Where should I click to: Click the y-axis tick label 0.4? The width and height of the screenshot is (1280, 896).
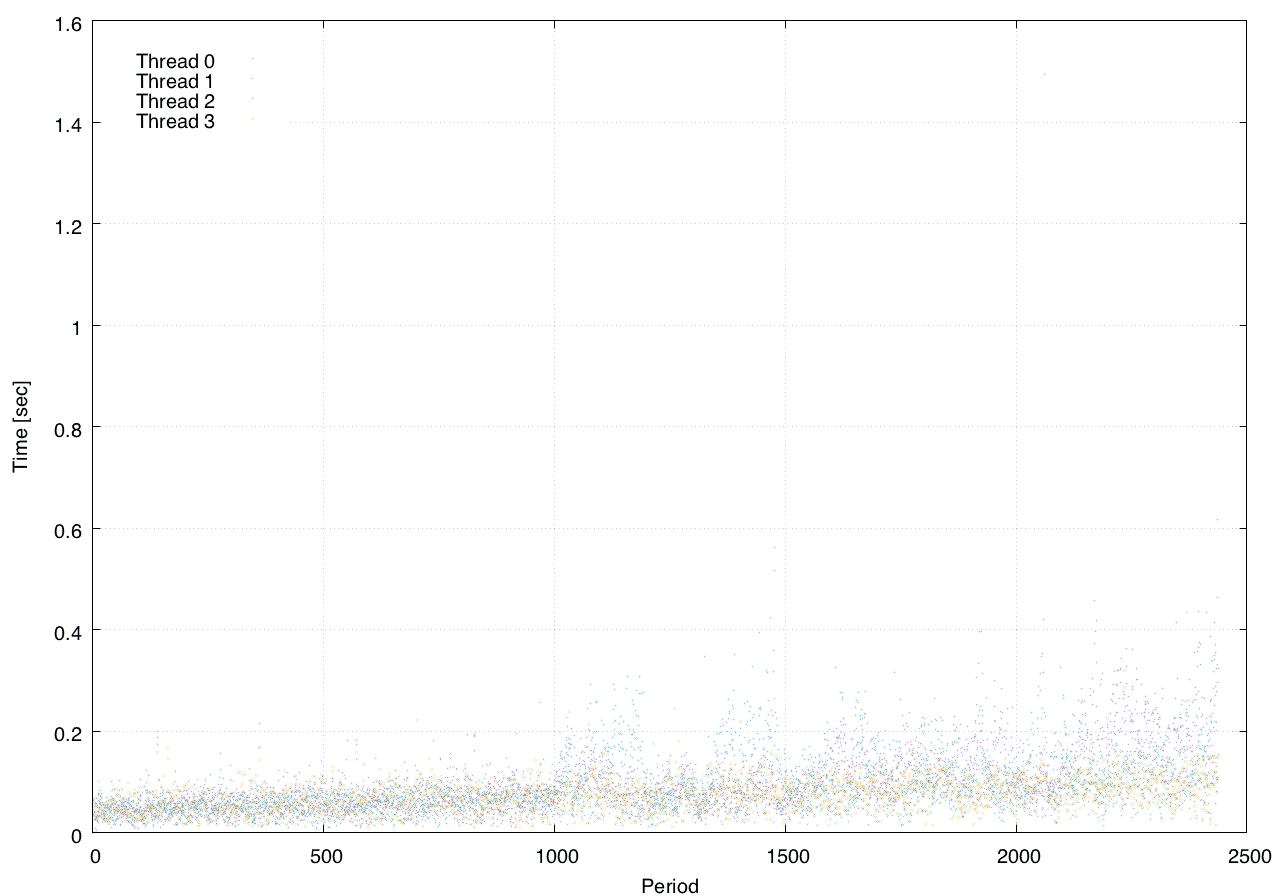69,630
